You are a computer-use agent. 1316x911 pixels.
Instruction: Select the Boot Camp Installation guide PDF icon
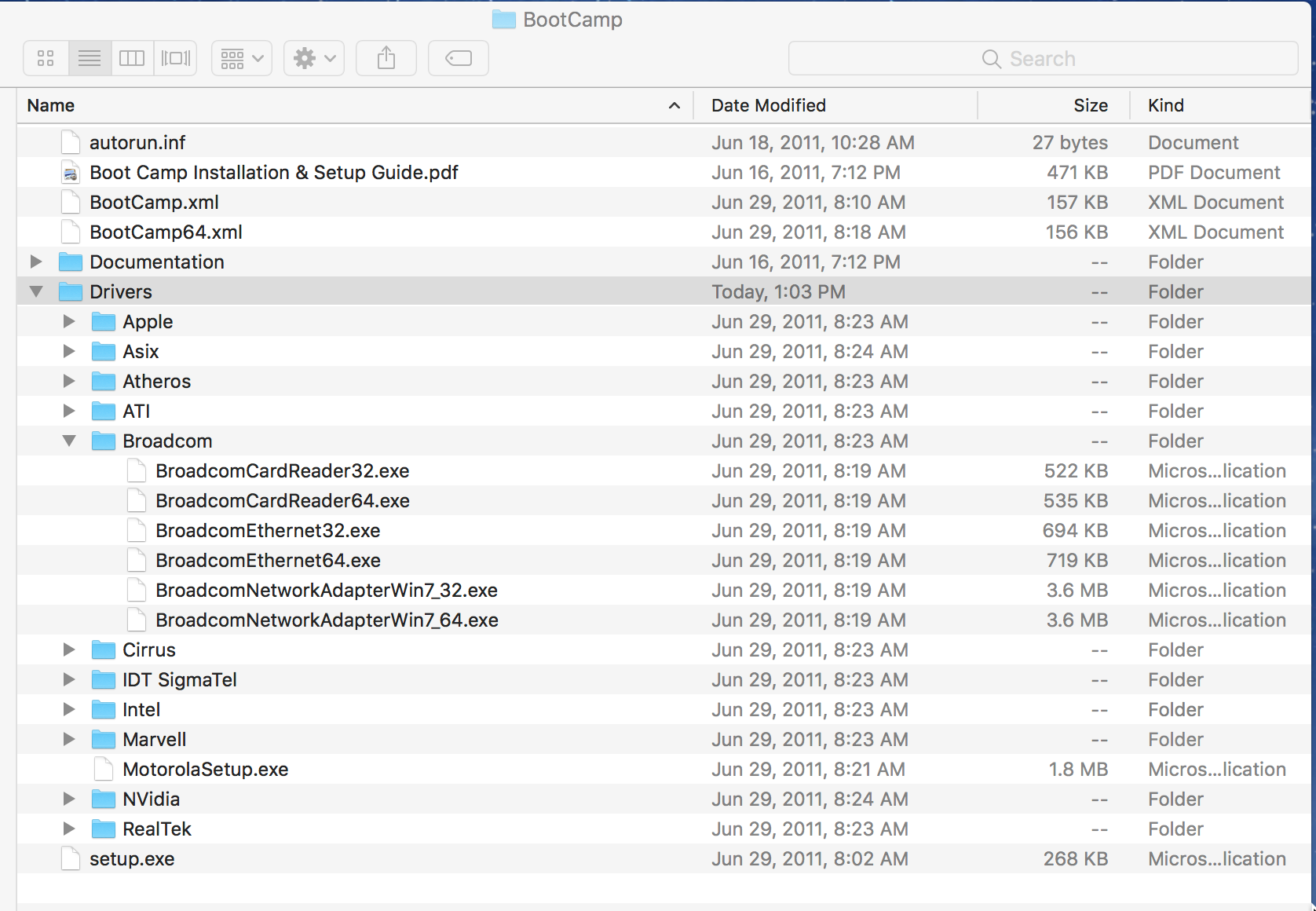(x=71, y=172)
